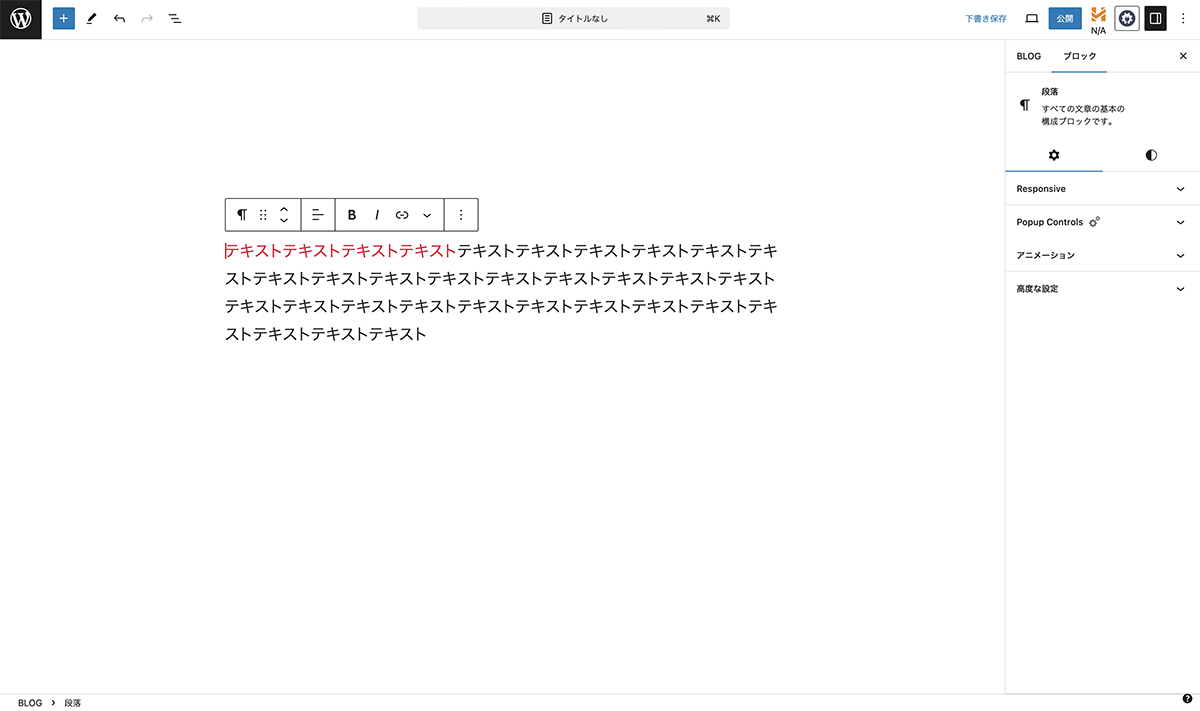Viewport: 1200px width, 711px height.
Task: Select the pencil tools icon
Action: point(91,19)
